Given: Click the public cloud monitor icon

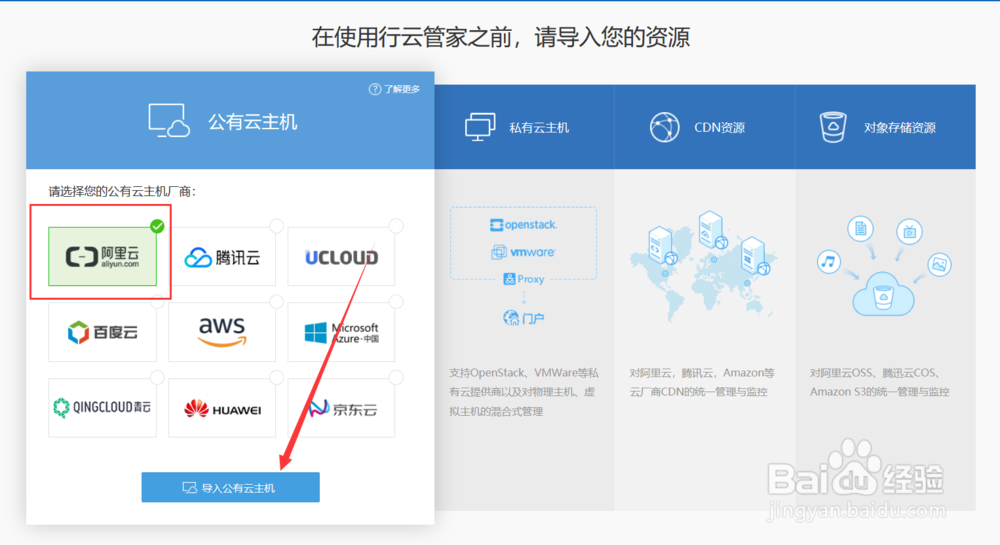Looking at the screenshot, I should click(169, 120).
